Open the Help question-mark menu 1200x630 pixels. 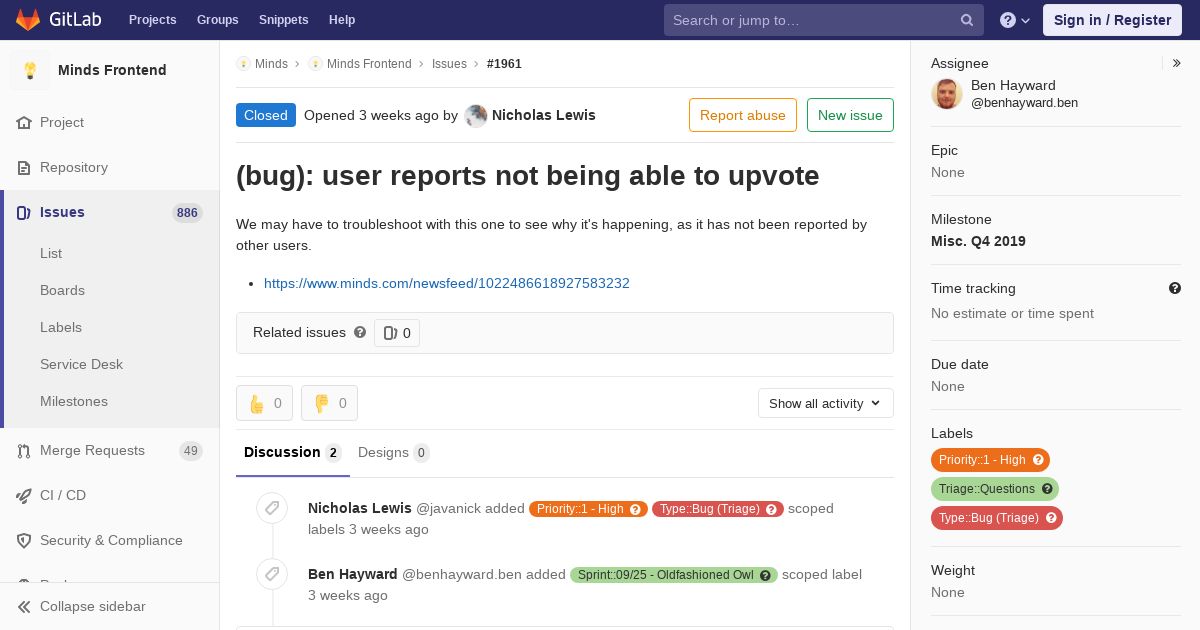coord(1015,20)
